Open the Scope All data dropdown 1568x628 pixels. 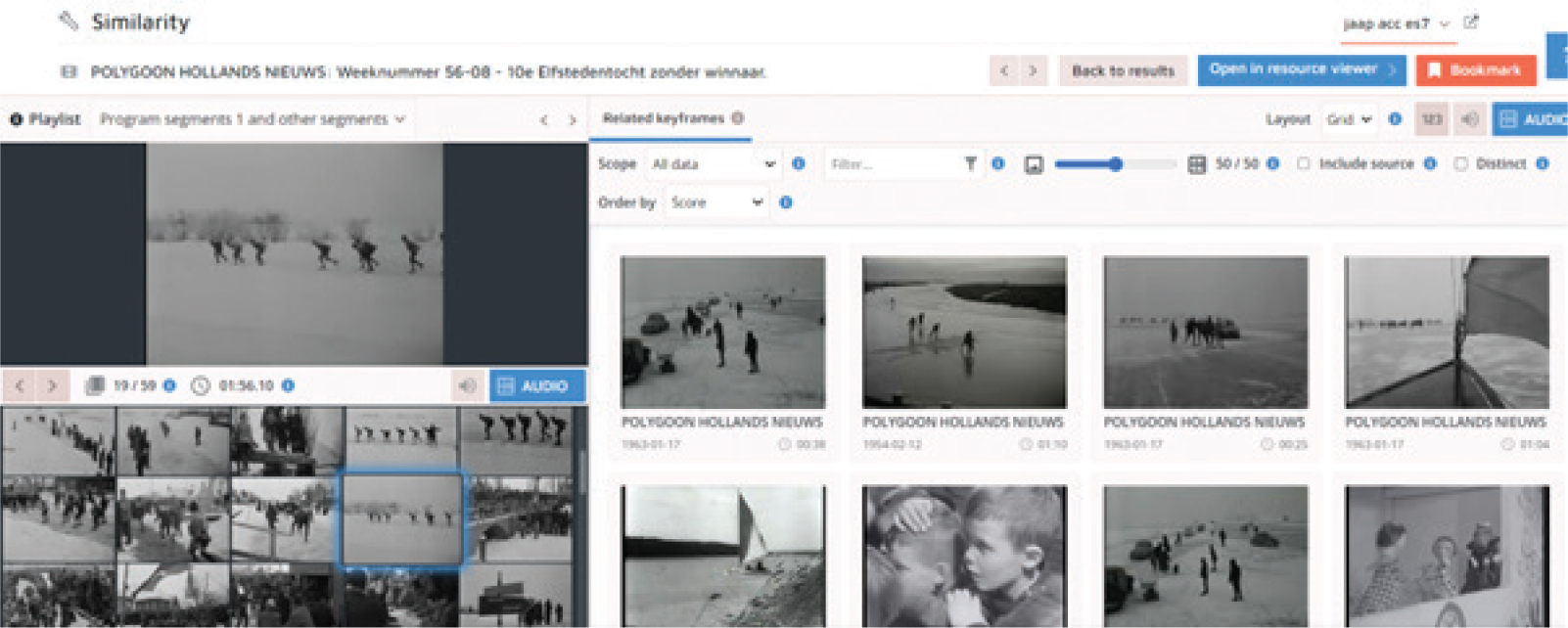click(714, 164)
